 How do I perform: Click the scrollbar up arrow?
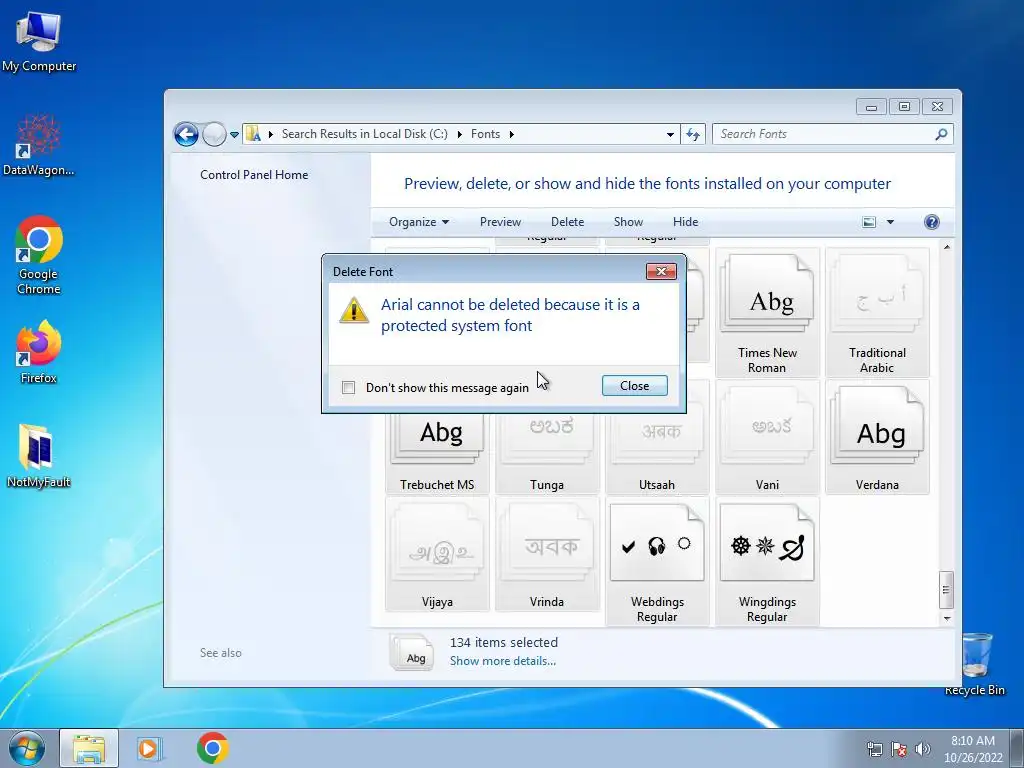(x=946, y=247)
